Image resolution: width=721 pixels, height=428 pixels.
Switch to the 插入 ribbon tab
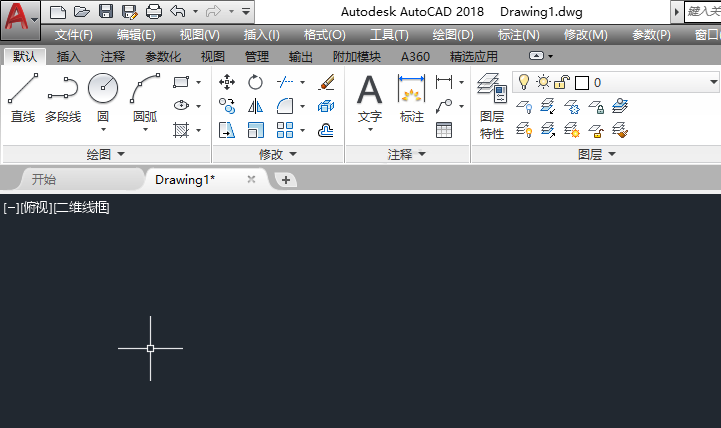69,57
